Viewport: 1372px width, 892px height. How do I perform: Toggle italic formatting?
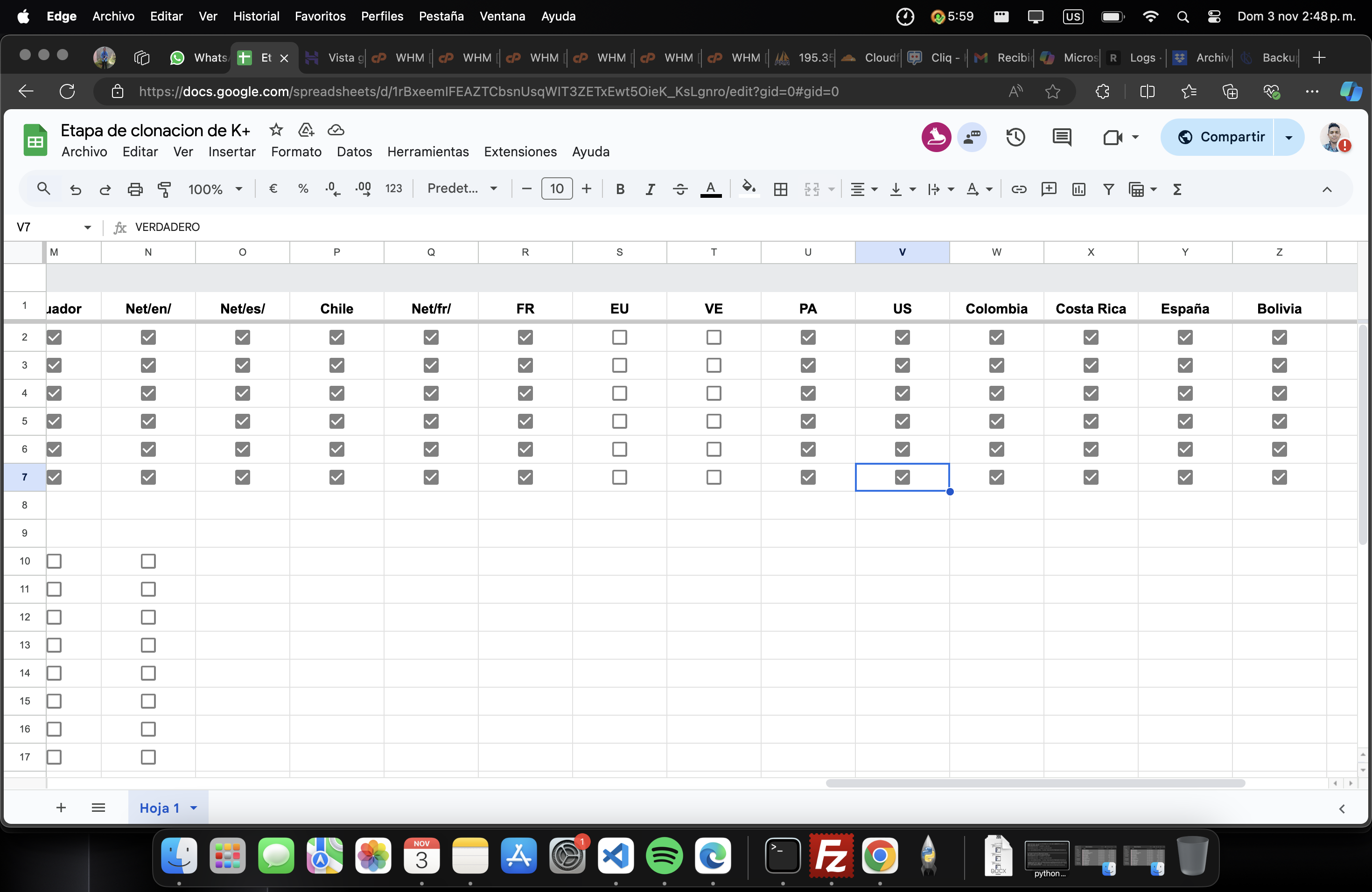(x=650, y=189)
